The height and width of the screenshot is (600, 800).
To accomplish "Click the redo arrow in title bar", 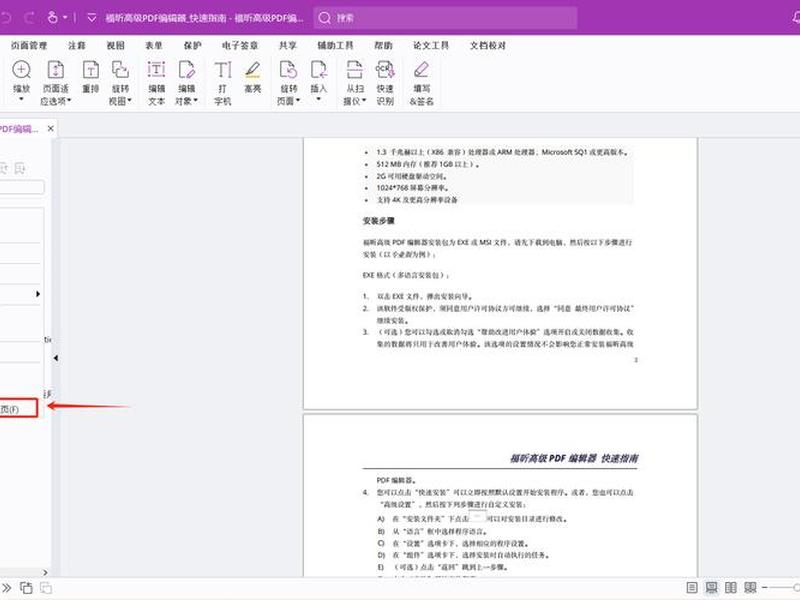I will coord(30,18).
